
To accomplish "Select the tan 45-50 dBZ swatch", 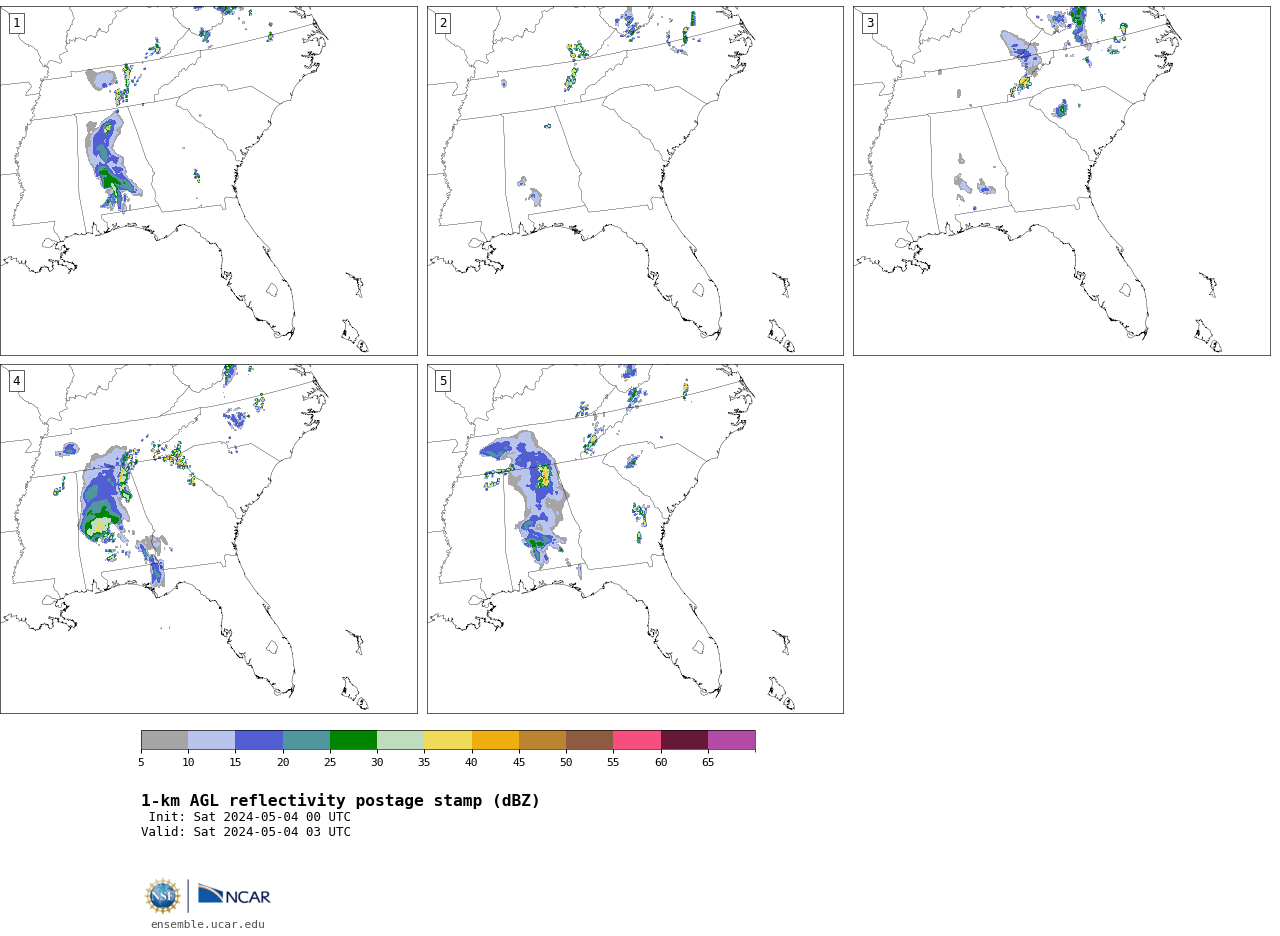I will (542, 740).
